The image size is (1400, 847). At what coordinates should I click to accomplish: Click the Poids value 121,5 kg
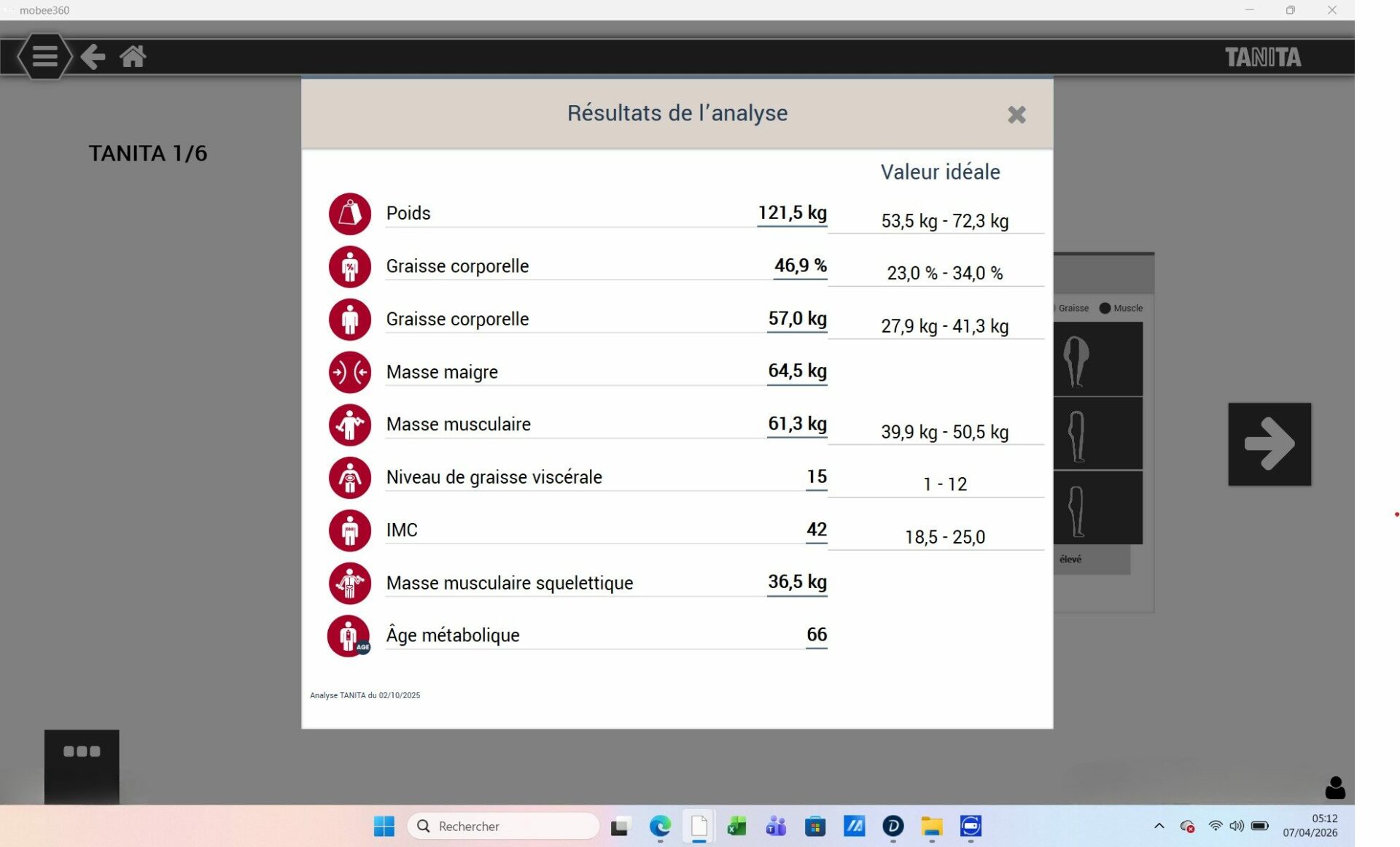(792, 212)
